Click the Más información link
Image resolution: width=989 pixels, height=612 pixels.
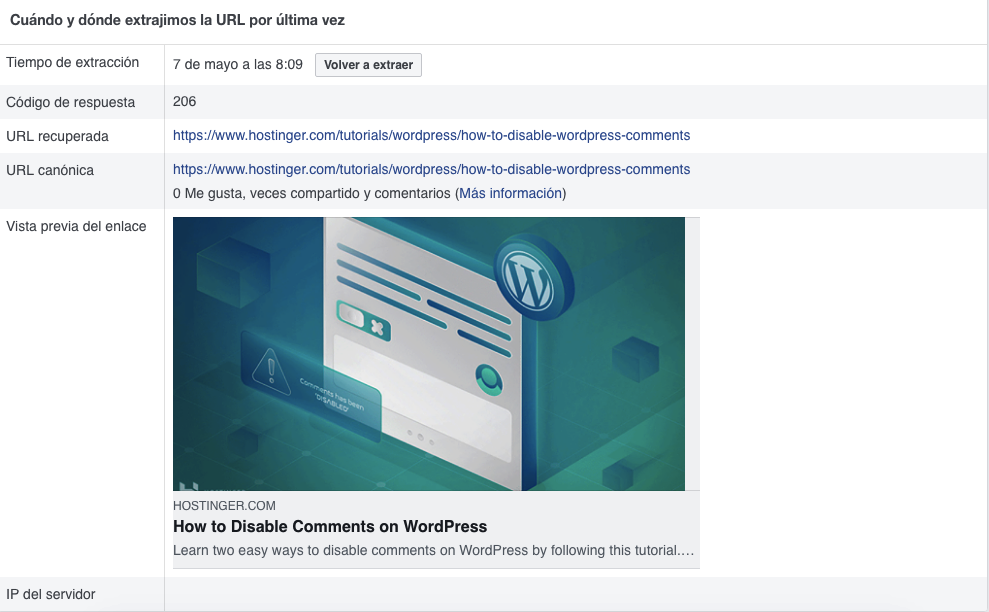pyautogui.click(x=511, y=192)
